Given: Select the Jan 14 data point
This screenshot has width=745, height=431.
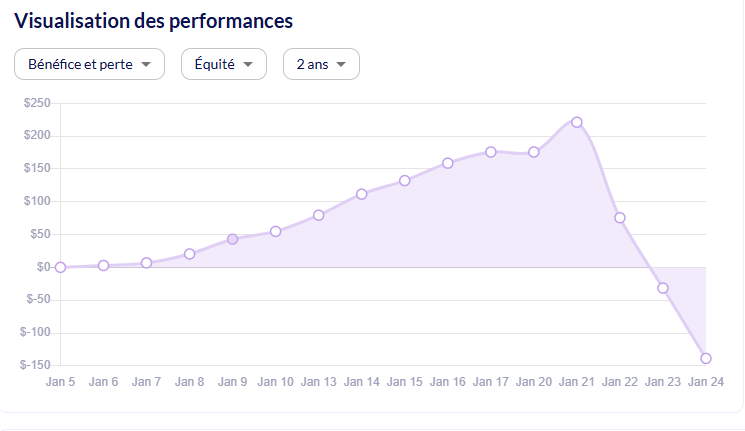Looking at the screenshot, I should 362,194.
